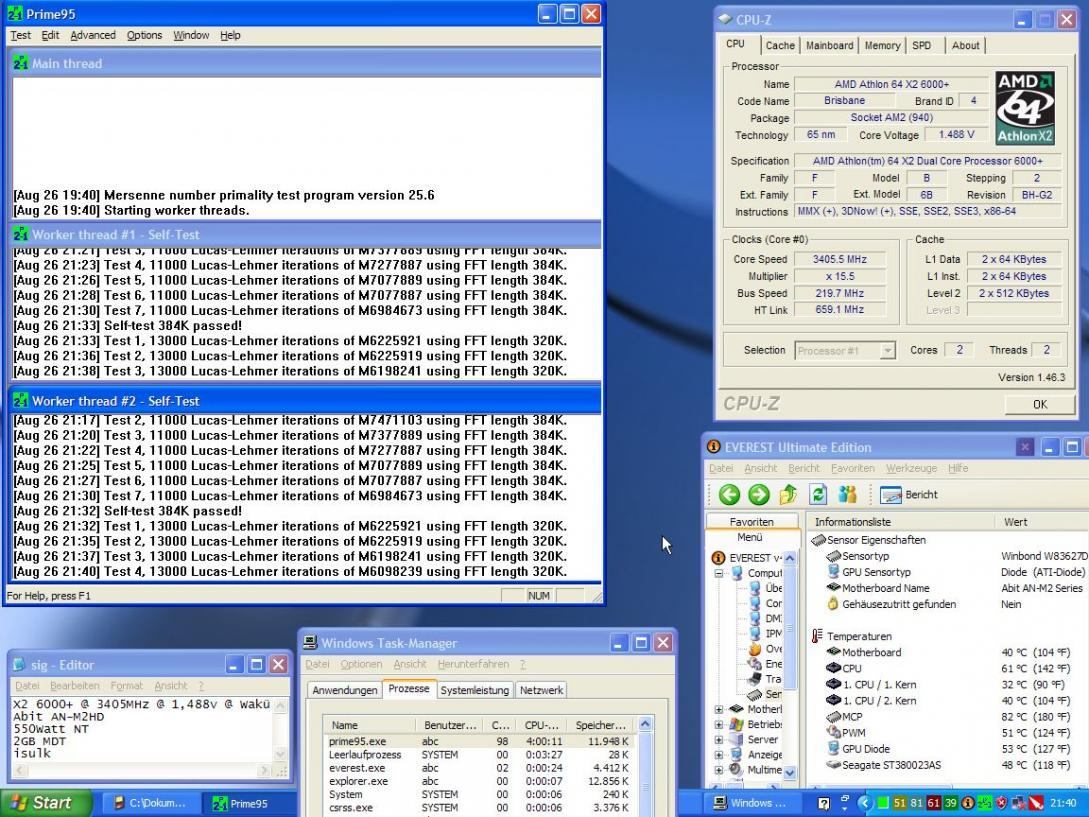Click the two-people users icon in EVEREST toolbar
The width and height of the screenshot is (1089, 817).
[847, 495]
